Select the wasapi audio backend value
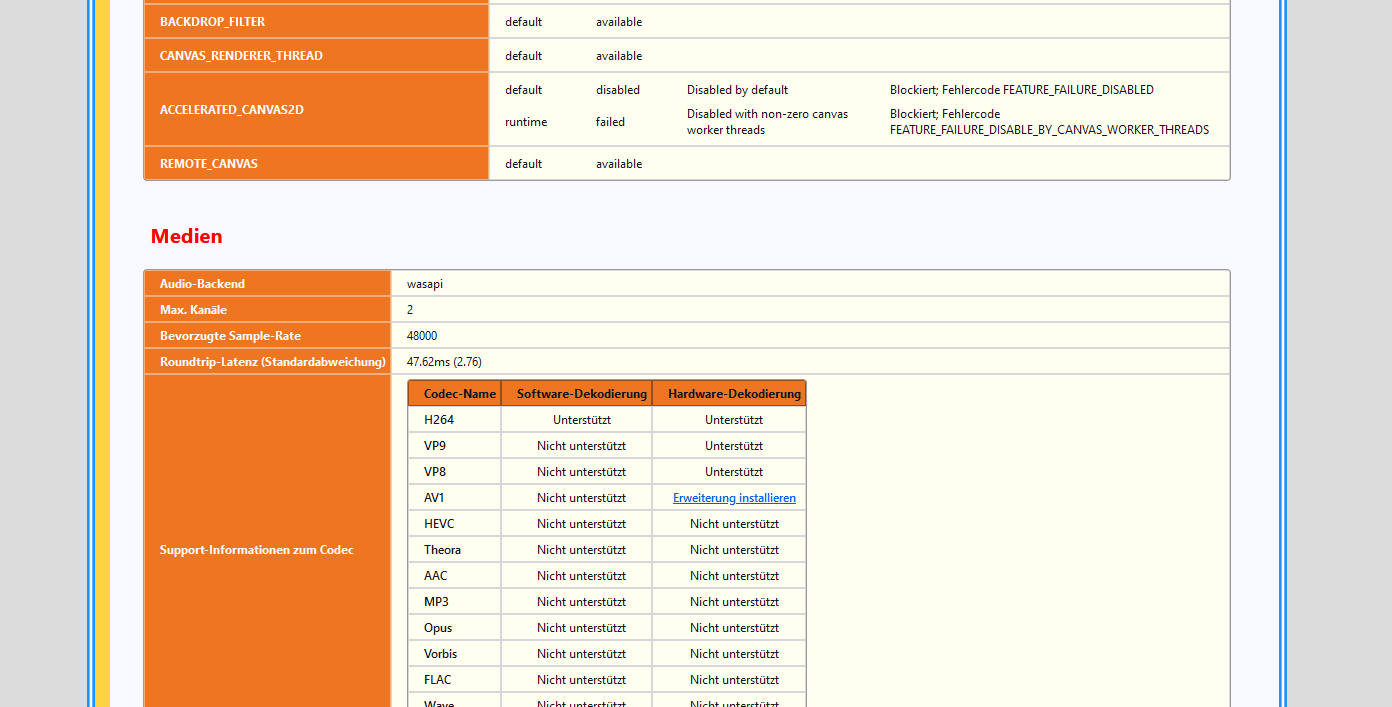The image size is (1392, 707). coord(424,284)
